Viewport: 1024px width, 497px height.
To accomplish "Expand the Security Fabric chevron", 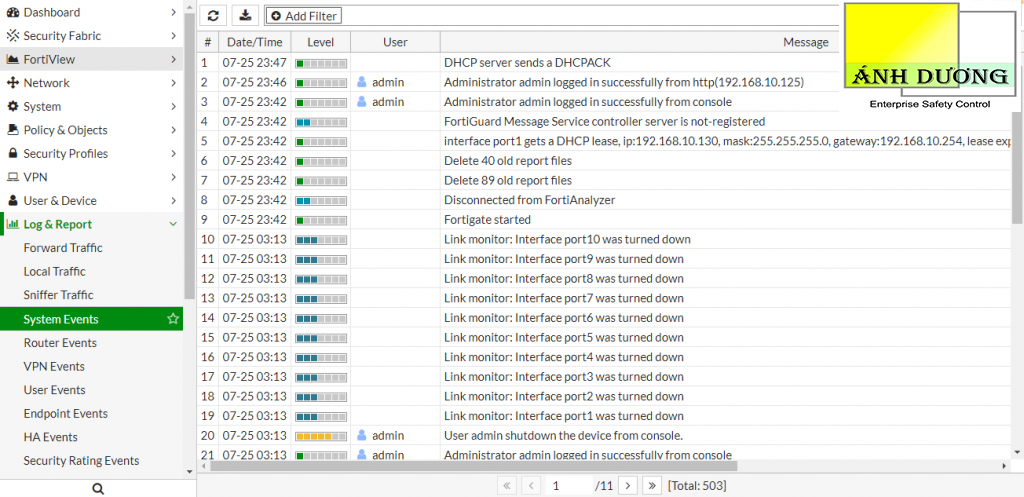I will [x=173, y=36].
